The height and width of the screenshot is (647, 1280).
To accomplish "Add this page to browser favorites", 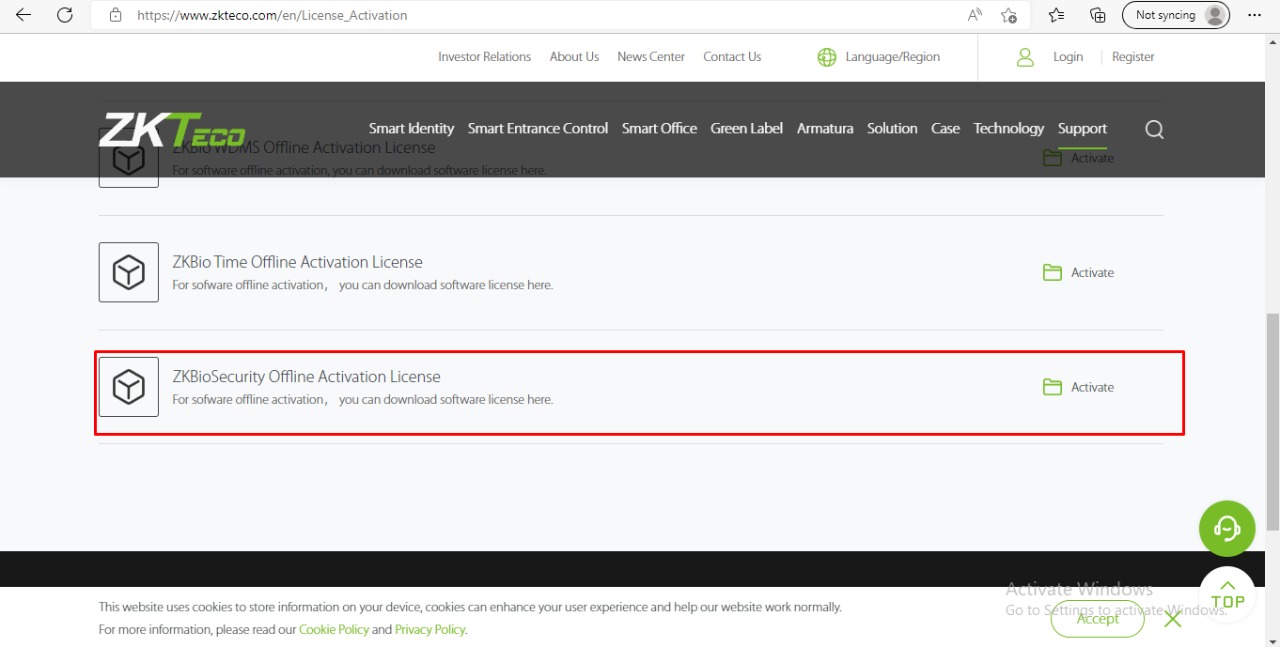I will pos(1009,15).
